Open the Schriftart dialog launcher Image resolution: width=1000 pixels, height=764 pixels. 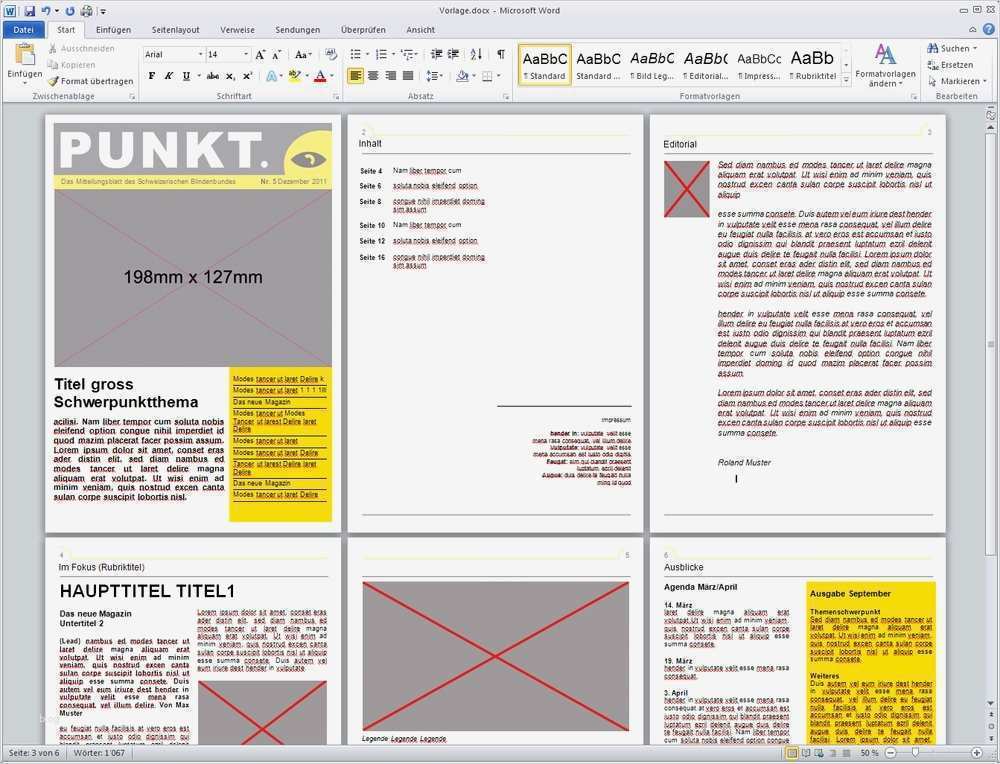(335, 96)
